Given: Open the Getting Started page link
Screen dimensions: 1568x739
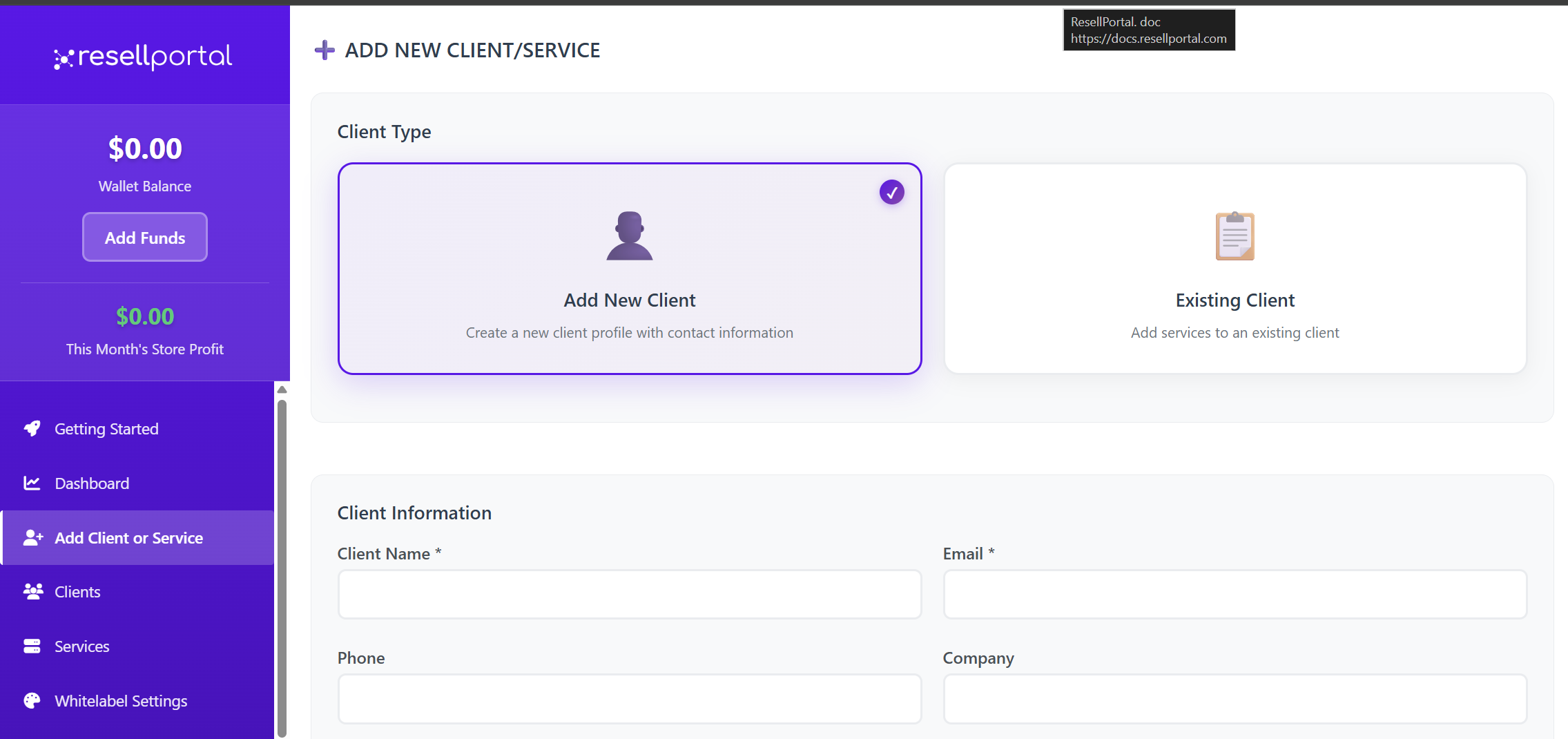Looking at the screenshot, I should [106, 429].
